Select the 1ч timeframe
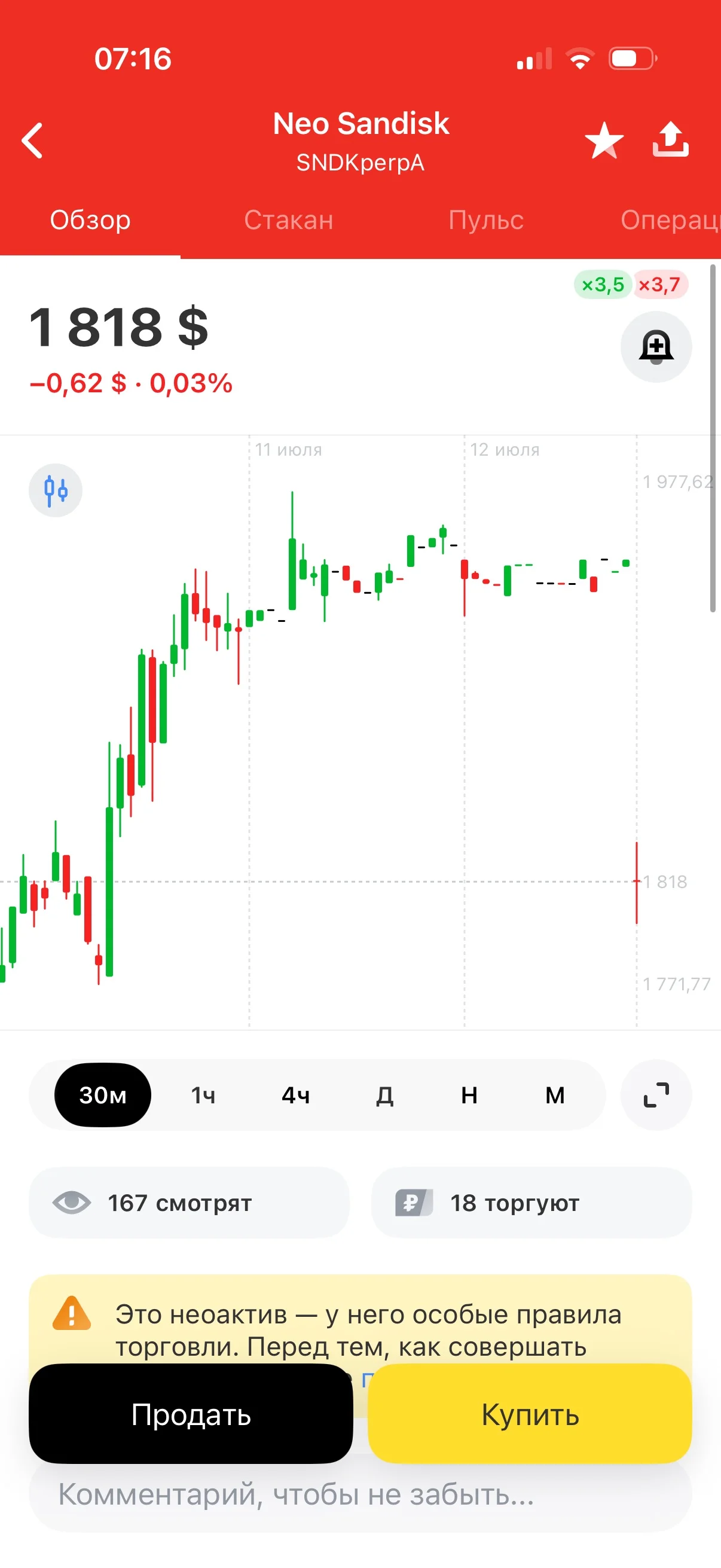The image size is (721, 1568). pos(203,1095)
